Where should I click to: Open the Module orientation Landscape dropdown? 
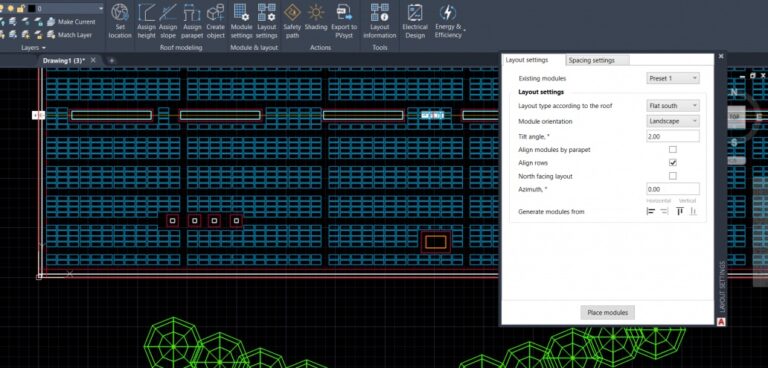672,121
